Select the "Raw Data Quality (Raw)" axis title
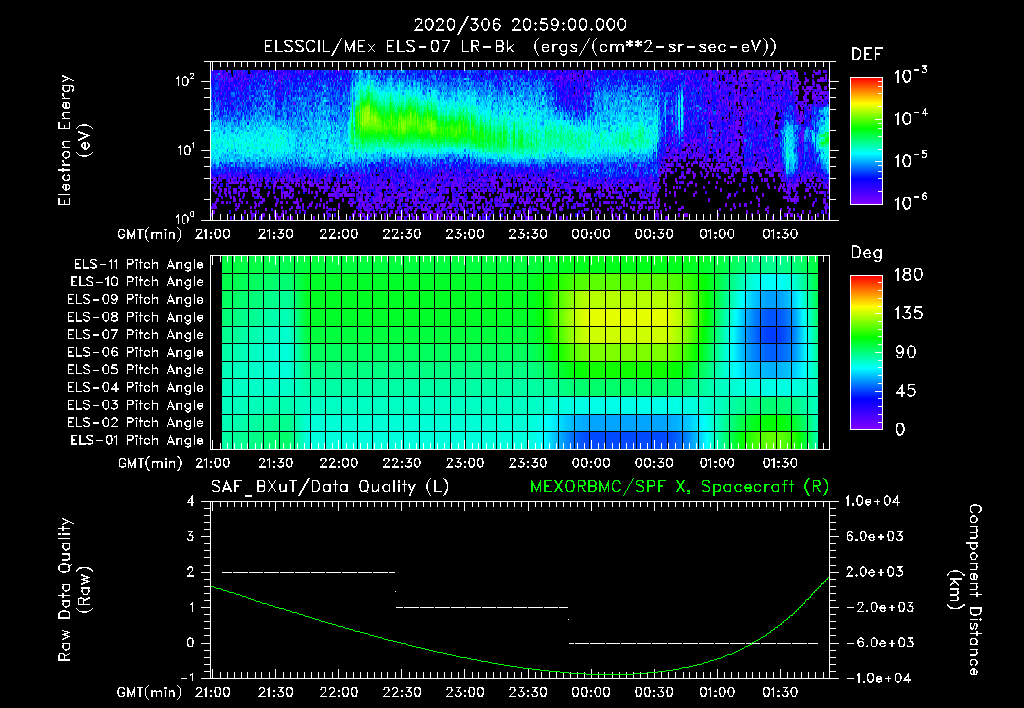Screen dimensions: 1024x708 pyautogui.click(x=74, y=590)
